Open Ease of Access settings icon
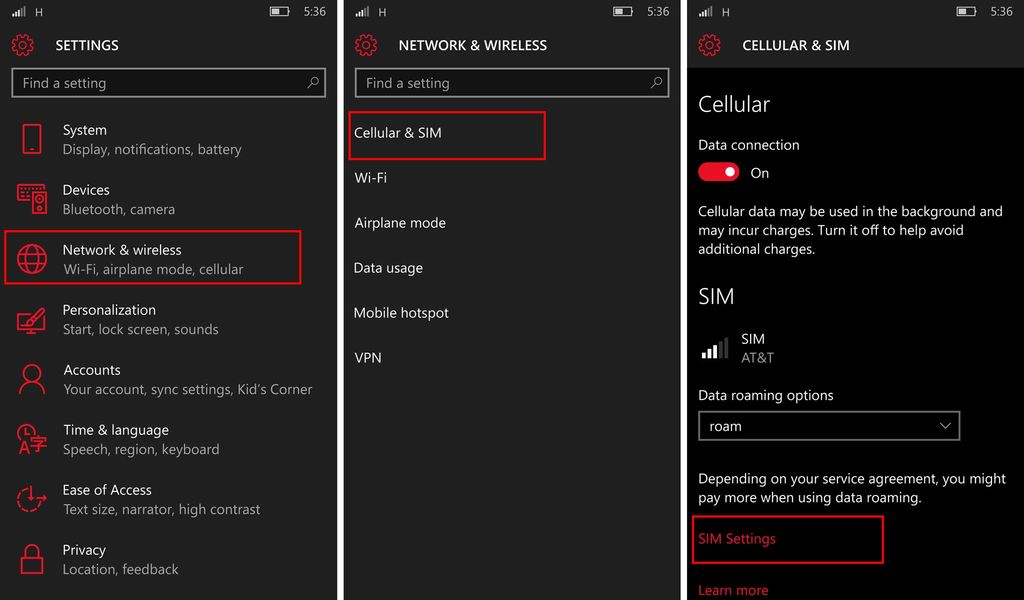The image size is (1024, 600). point(29,499)
